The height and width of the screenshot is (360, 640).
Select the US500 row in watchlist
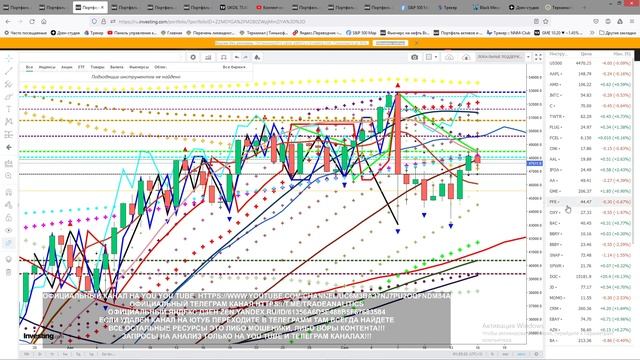[590, 63]
